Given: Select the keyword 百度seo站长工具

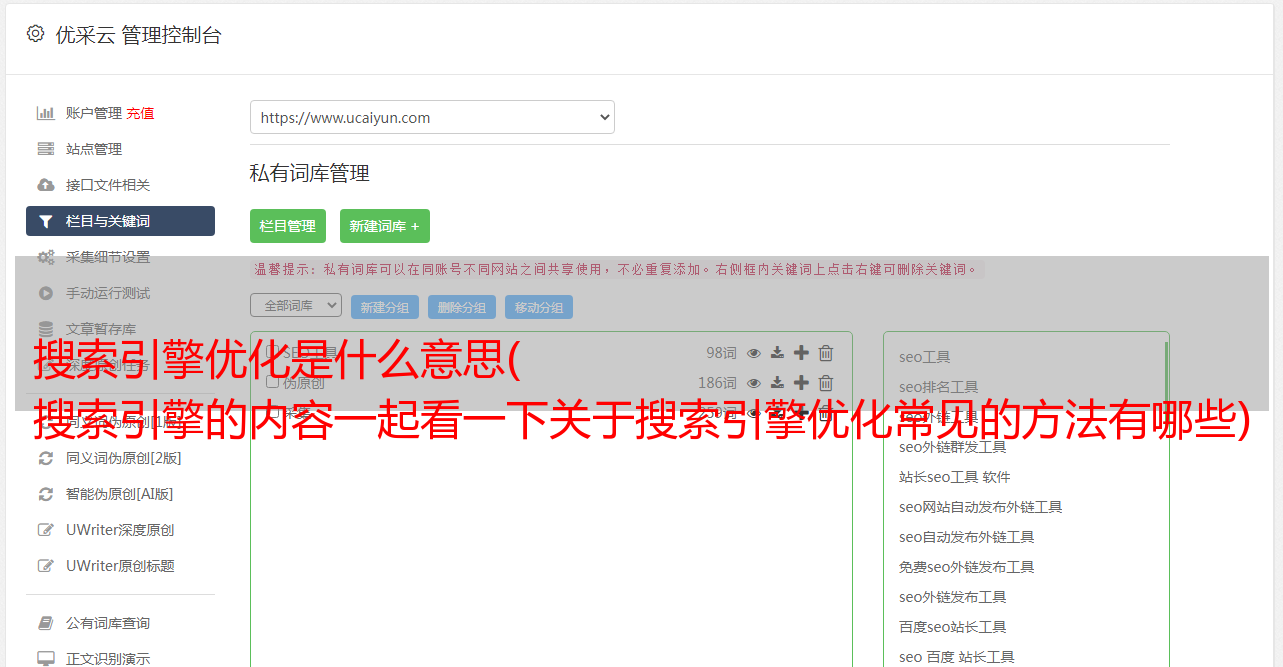Looking at the screenshot, I should click(953, 627).
